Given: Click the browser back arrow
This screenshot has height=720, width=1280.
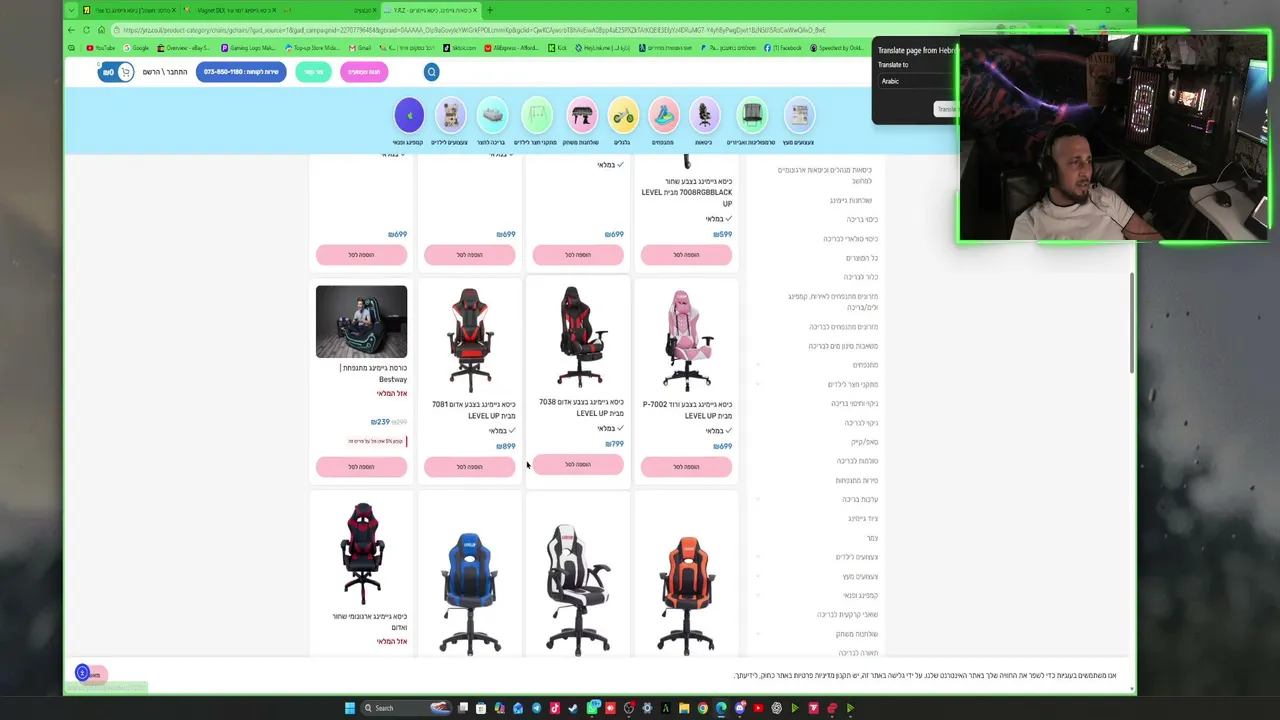Looking at the screenshot, I should (x=71, y=30).
